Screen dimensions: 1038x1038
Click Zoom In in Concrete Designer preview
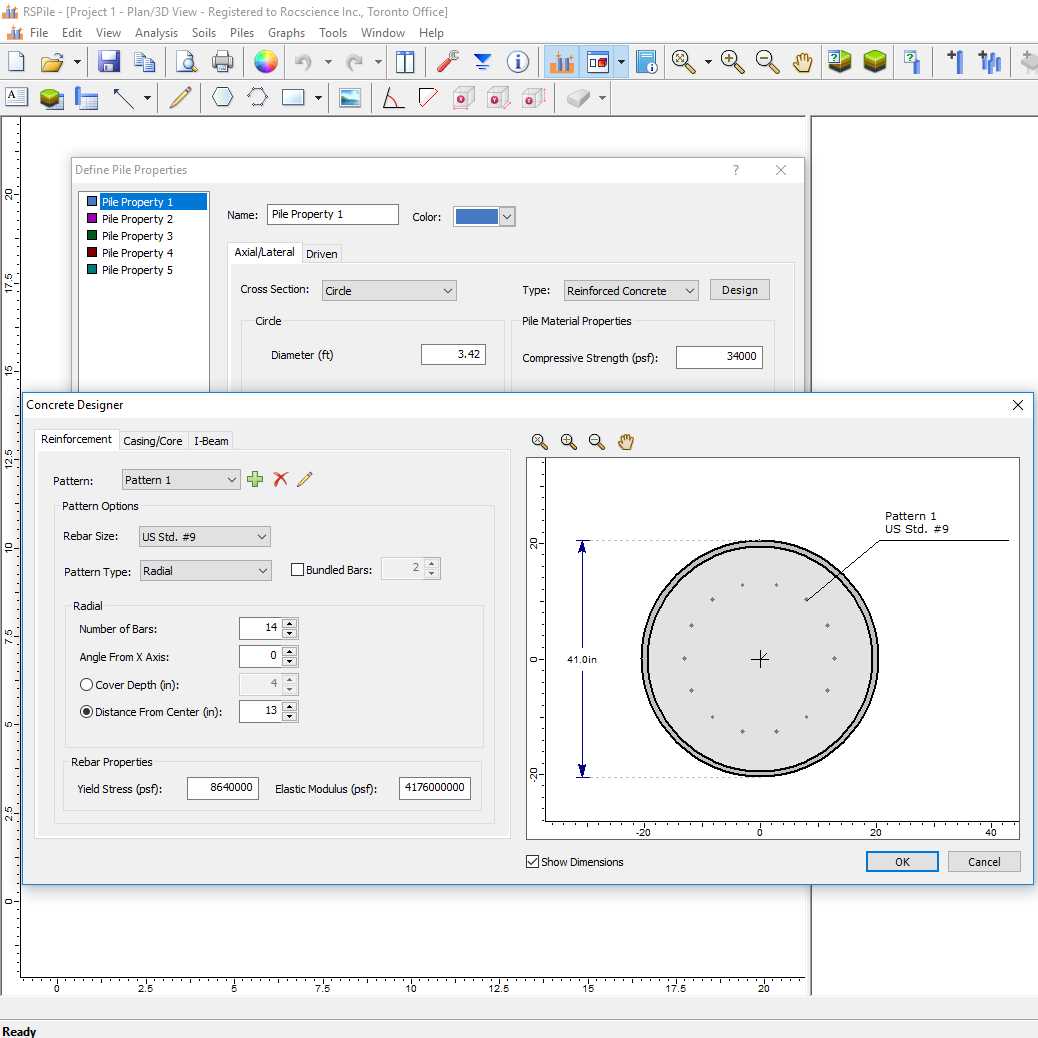pos(569,442)
